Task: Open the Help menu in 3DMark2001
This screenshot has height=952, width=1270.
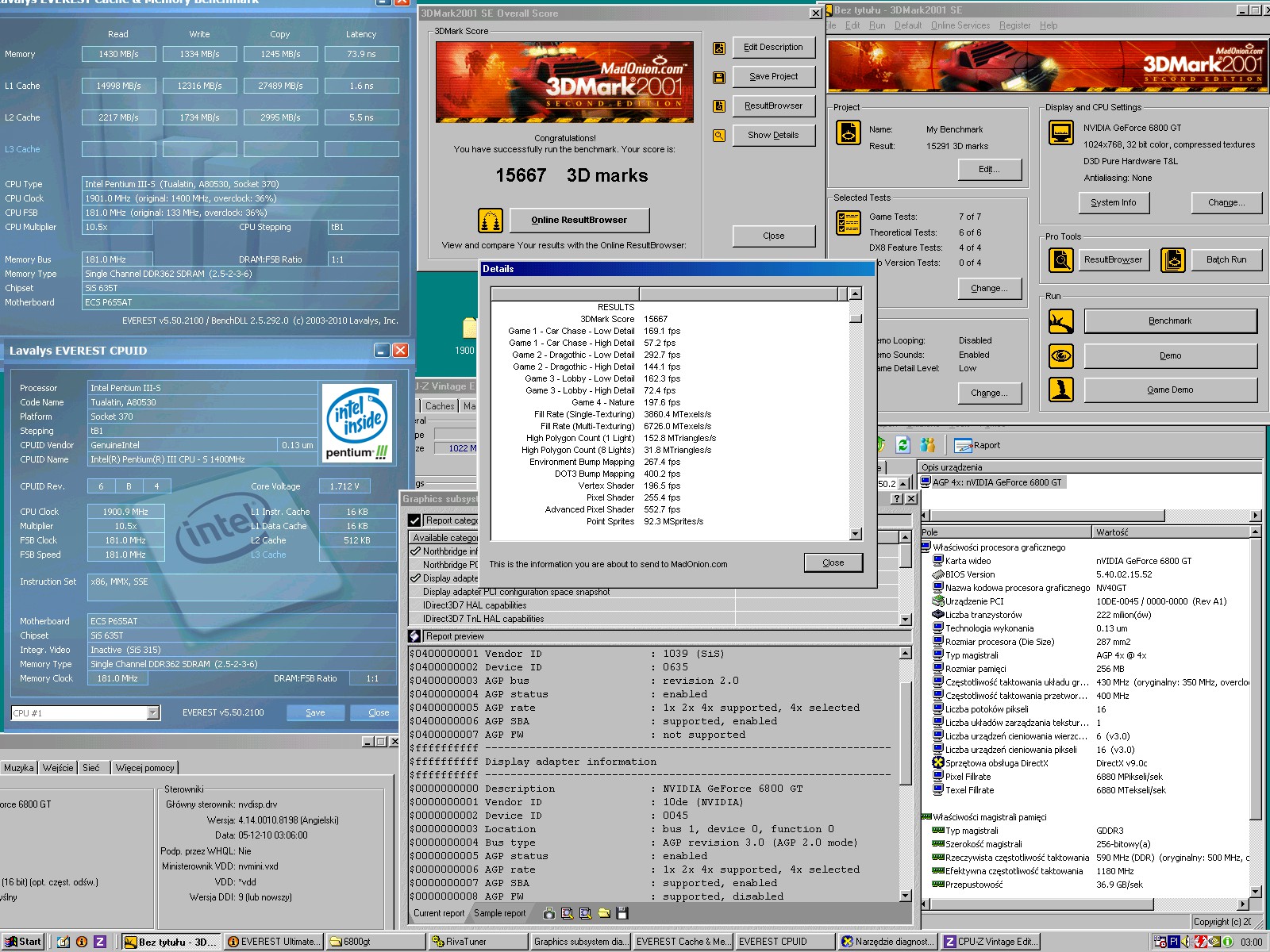Action: (x=1049, y=25)
